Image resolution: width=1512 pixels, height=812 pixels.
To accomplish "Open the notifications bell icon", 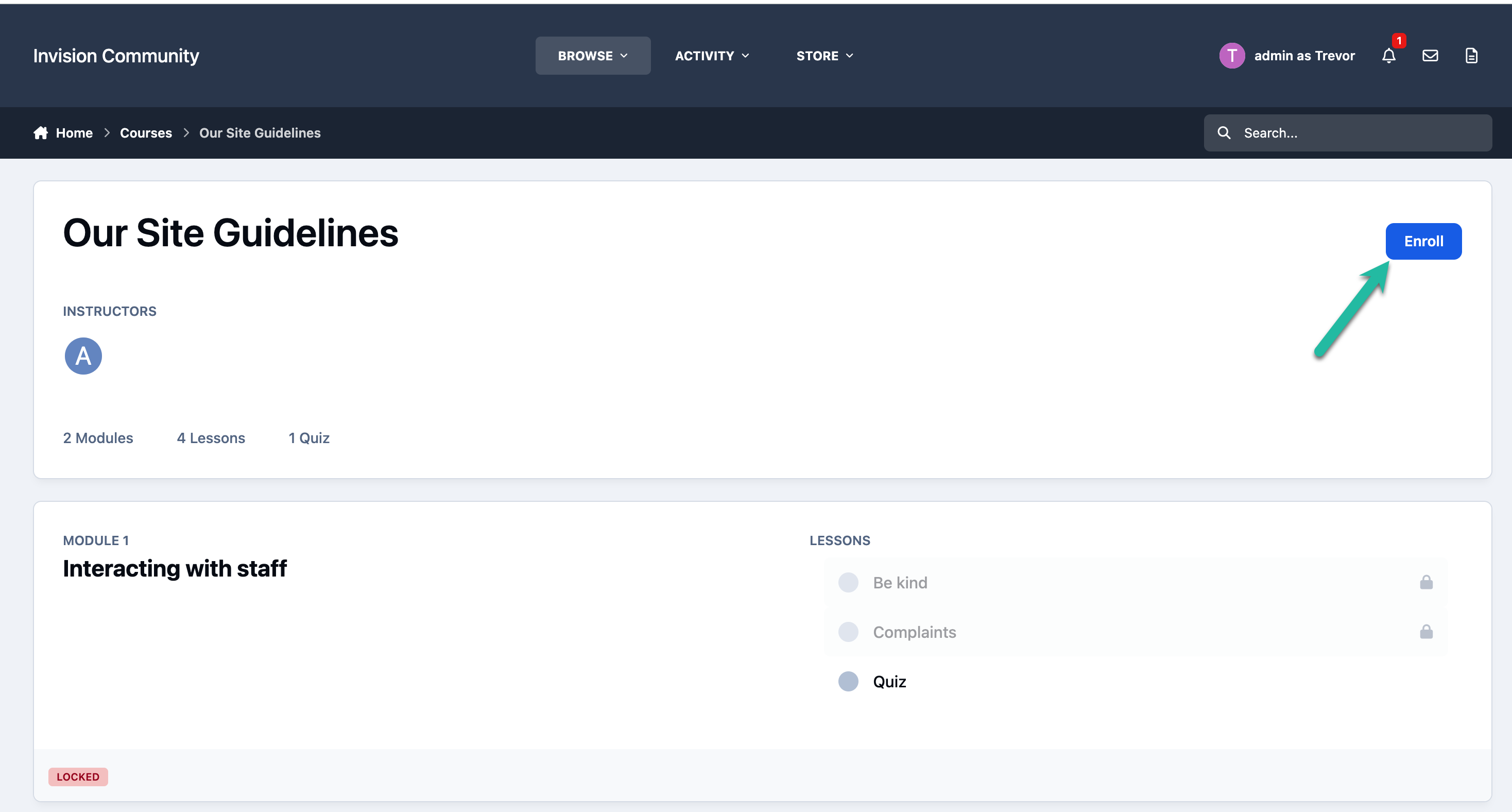I will tap(1389, 56).
